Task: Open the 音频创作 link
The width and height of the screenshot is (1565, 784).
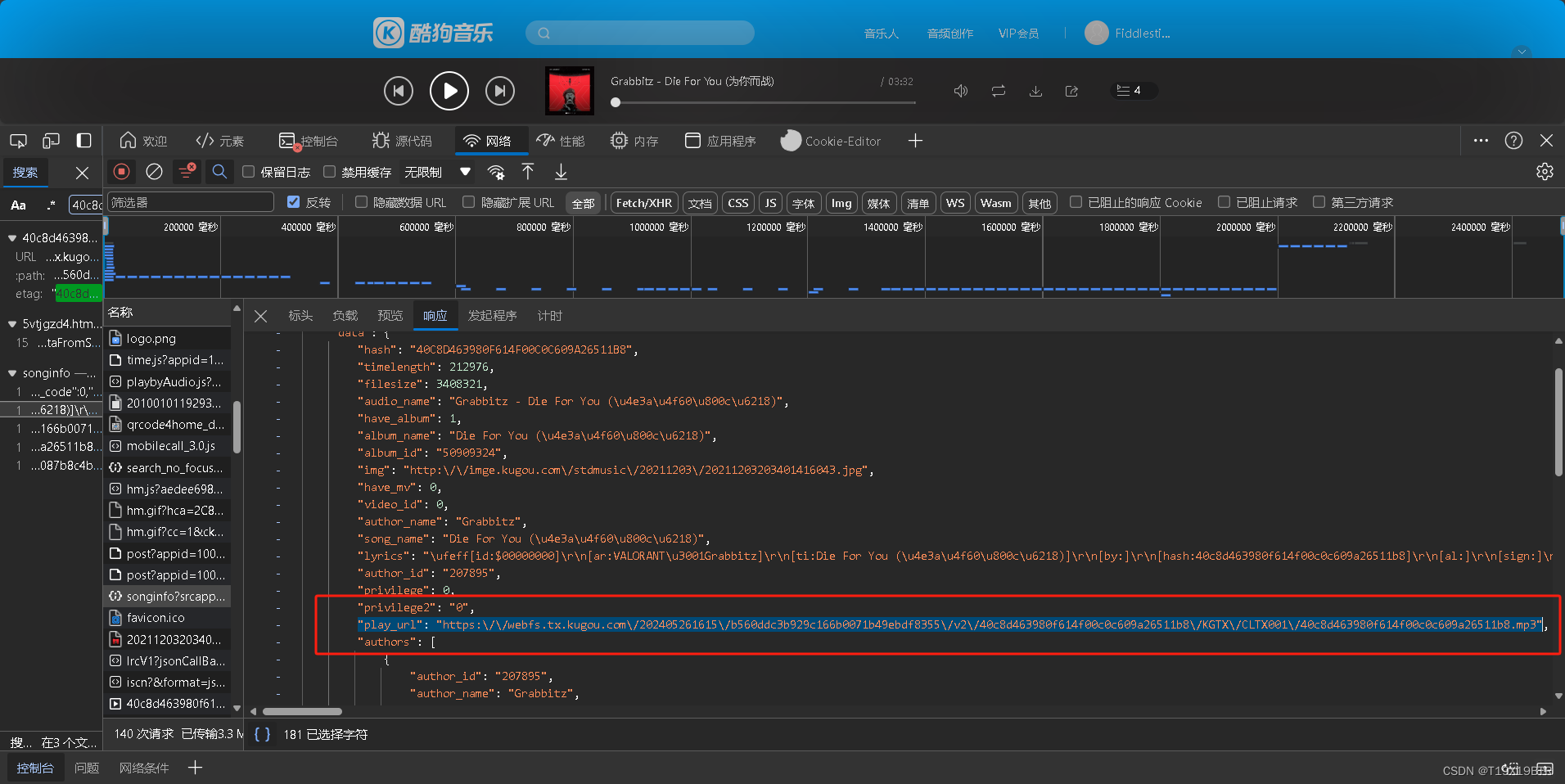Action: coord(950,34)
